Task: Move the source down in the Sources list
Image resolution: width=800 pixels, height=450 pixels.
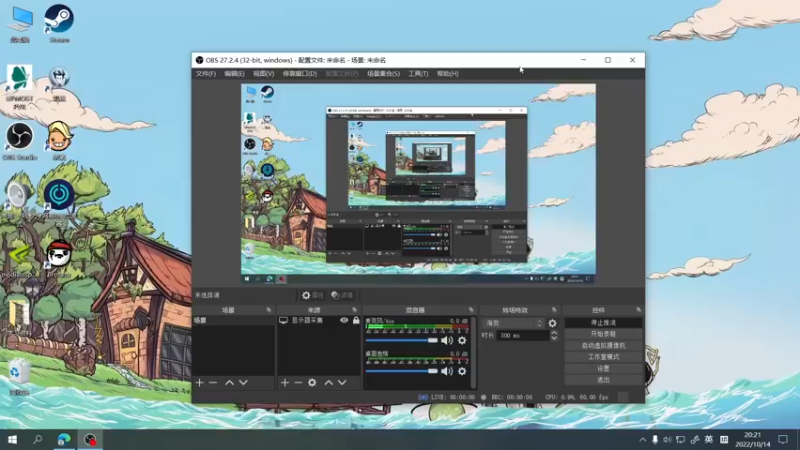Action: point(342,383)
